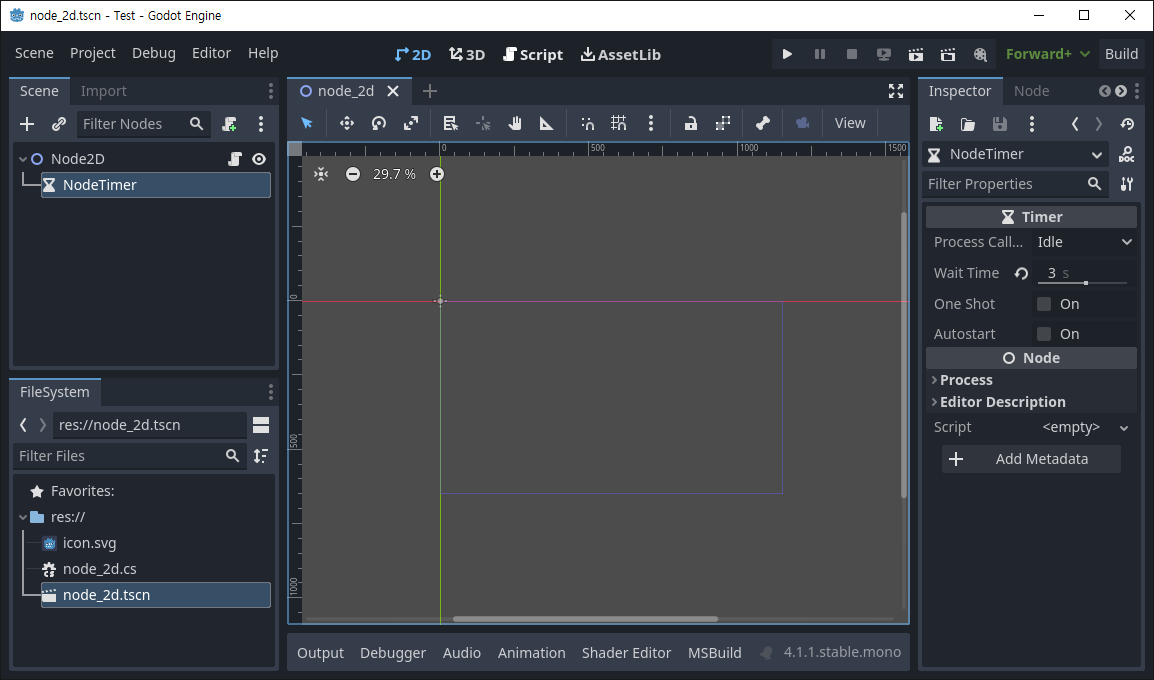Open the Script empty dropdown
Image resolution: width=1154 pixels, height=680 pixels.
point(1084,428)
